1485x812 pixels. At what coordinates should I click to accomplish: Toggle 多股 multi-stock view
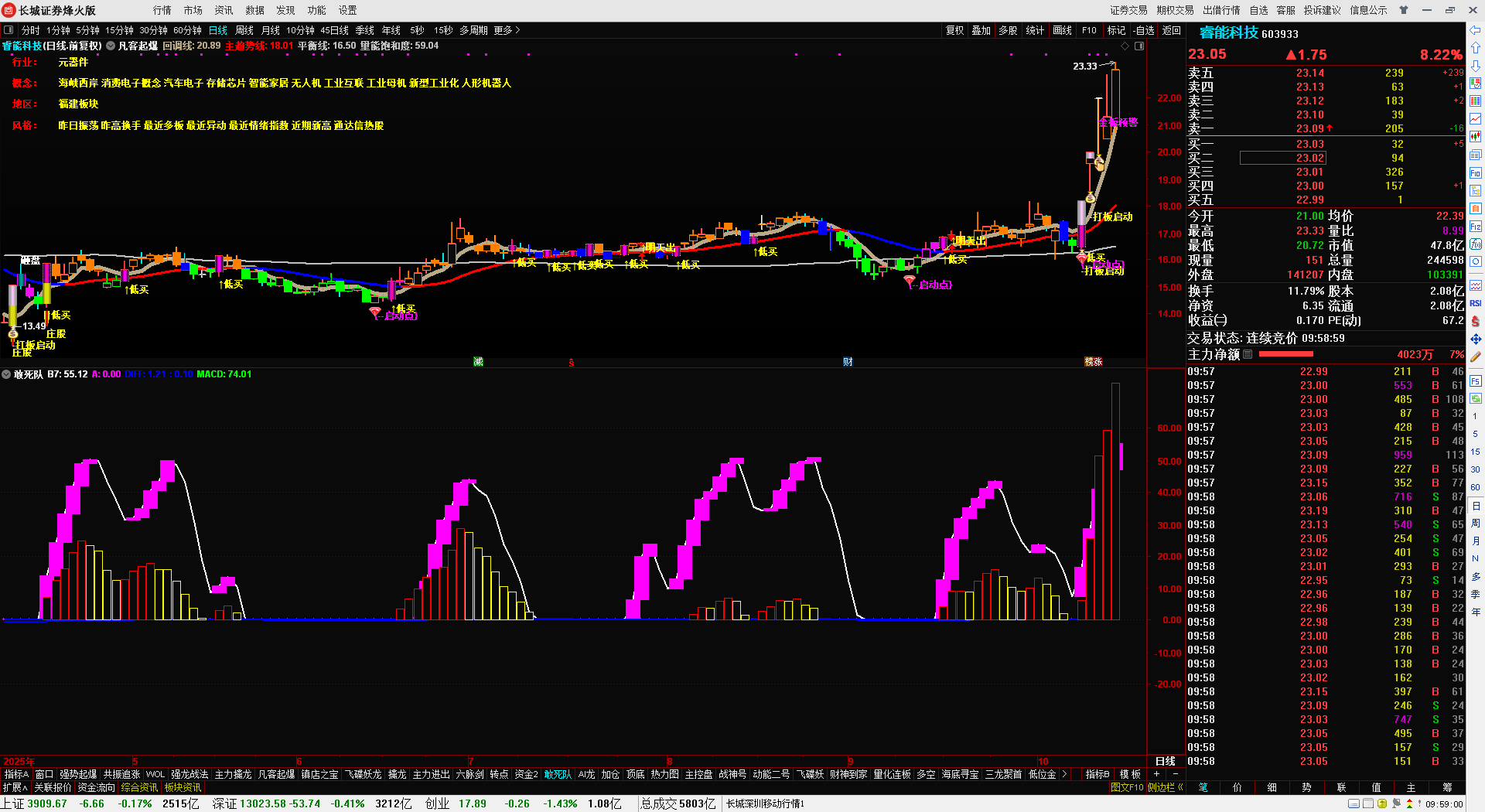click(1008, 30)
